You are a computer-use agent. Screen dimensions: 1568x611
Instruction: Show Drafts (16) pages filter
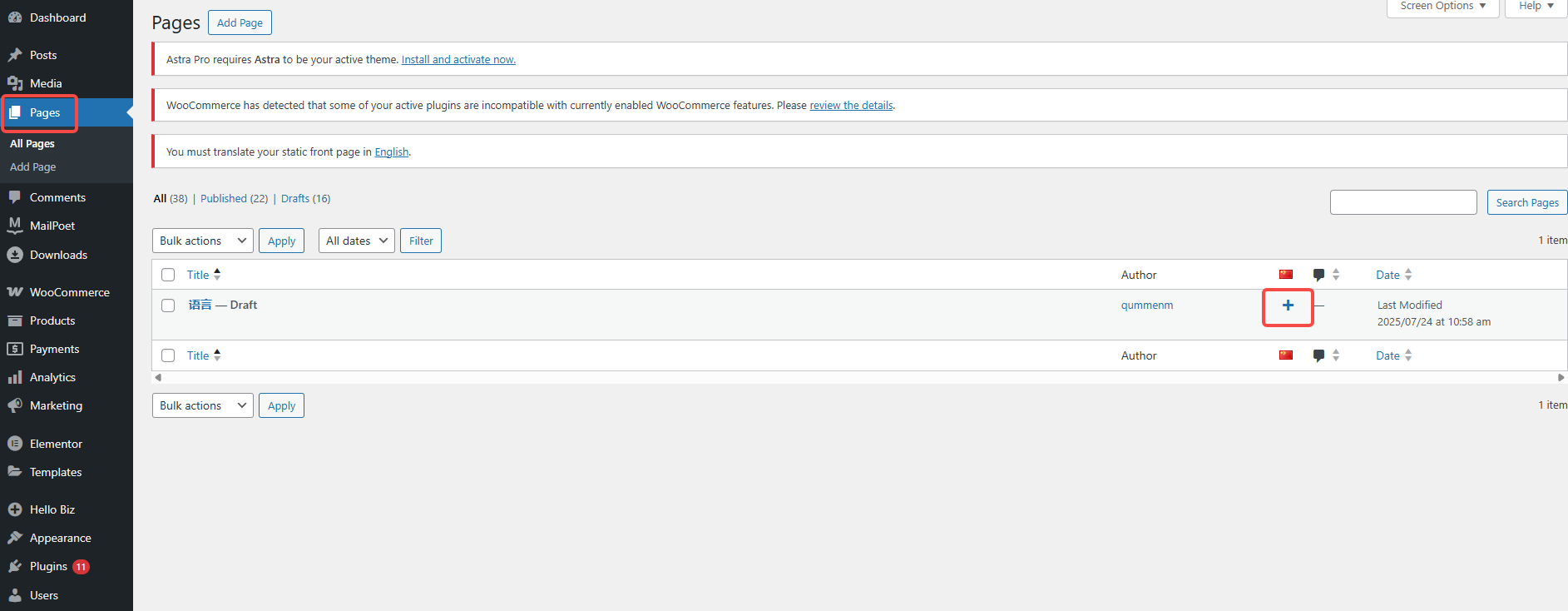pos(305,198)
